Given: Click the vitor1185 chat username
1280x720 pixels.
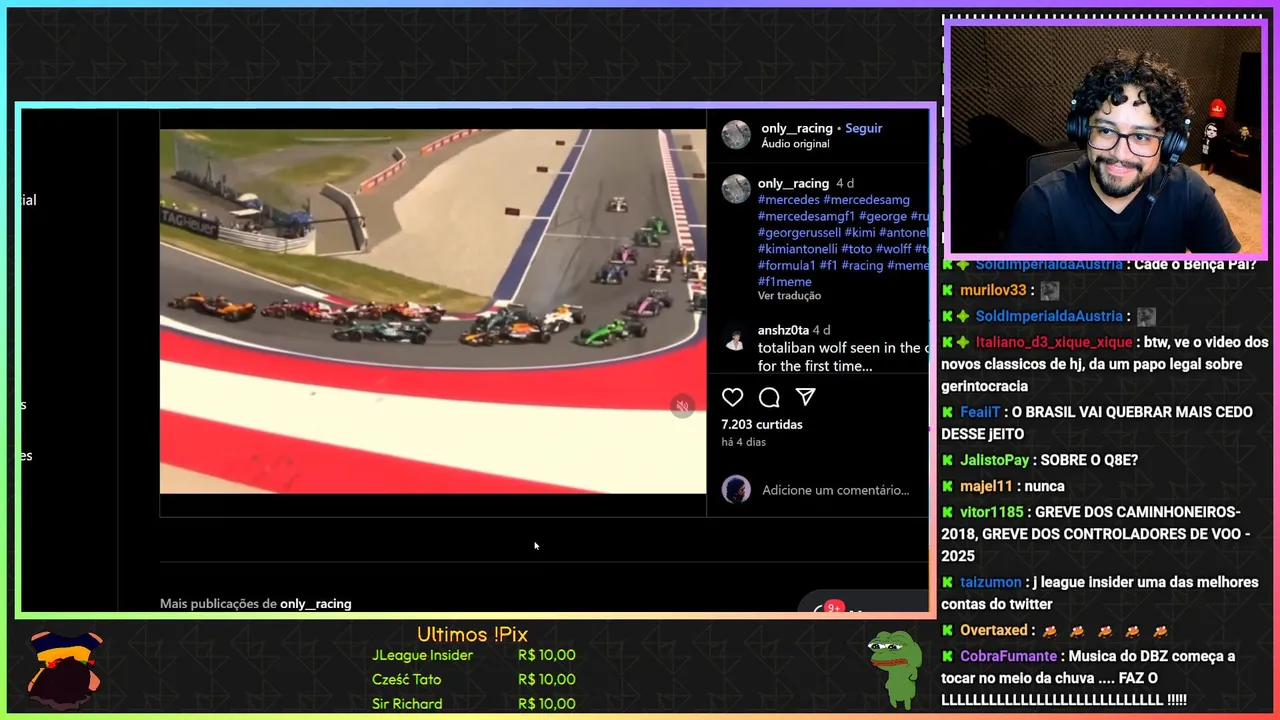Looking at the screenshot, I should 992,512.
